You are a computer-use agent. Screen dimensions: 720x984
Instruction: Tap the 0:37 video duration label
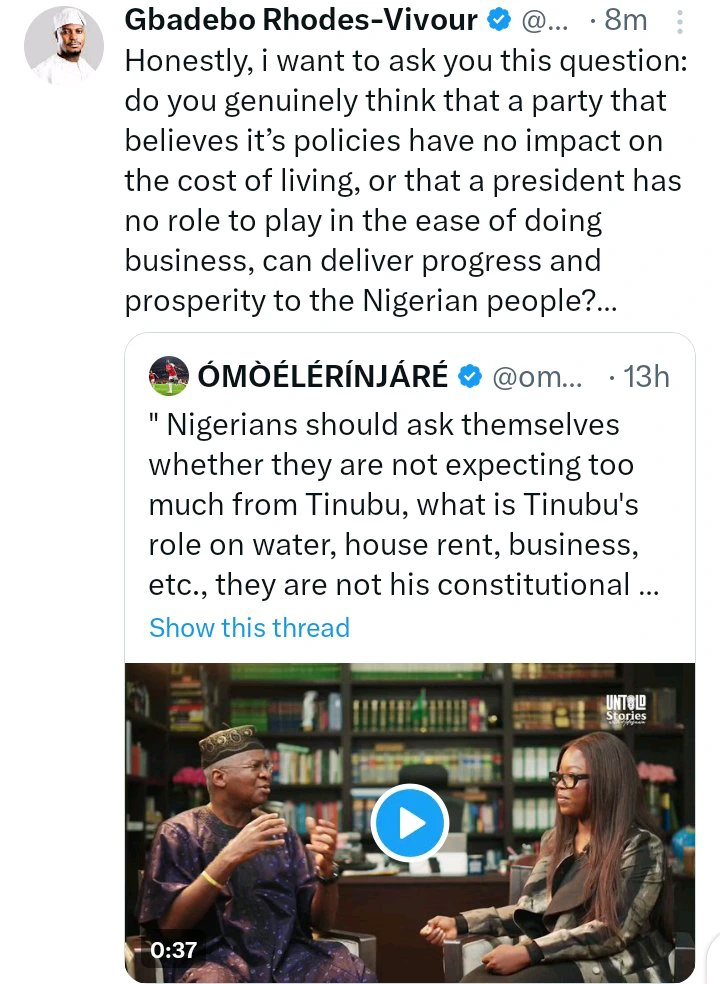point(174,949)
